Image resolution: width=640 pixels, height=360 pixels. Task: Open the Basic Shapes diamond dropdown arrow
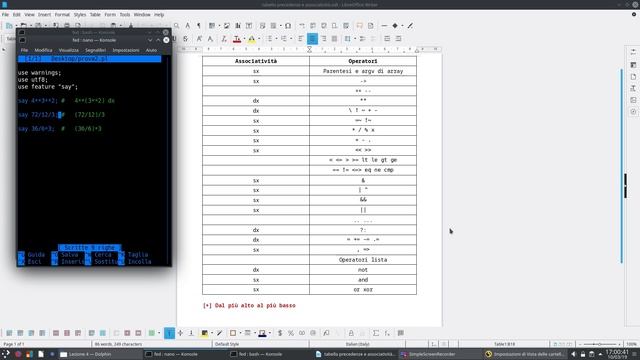402,26
